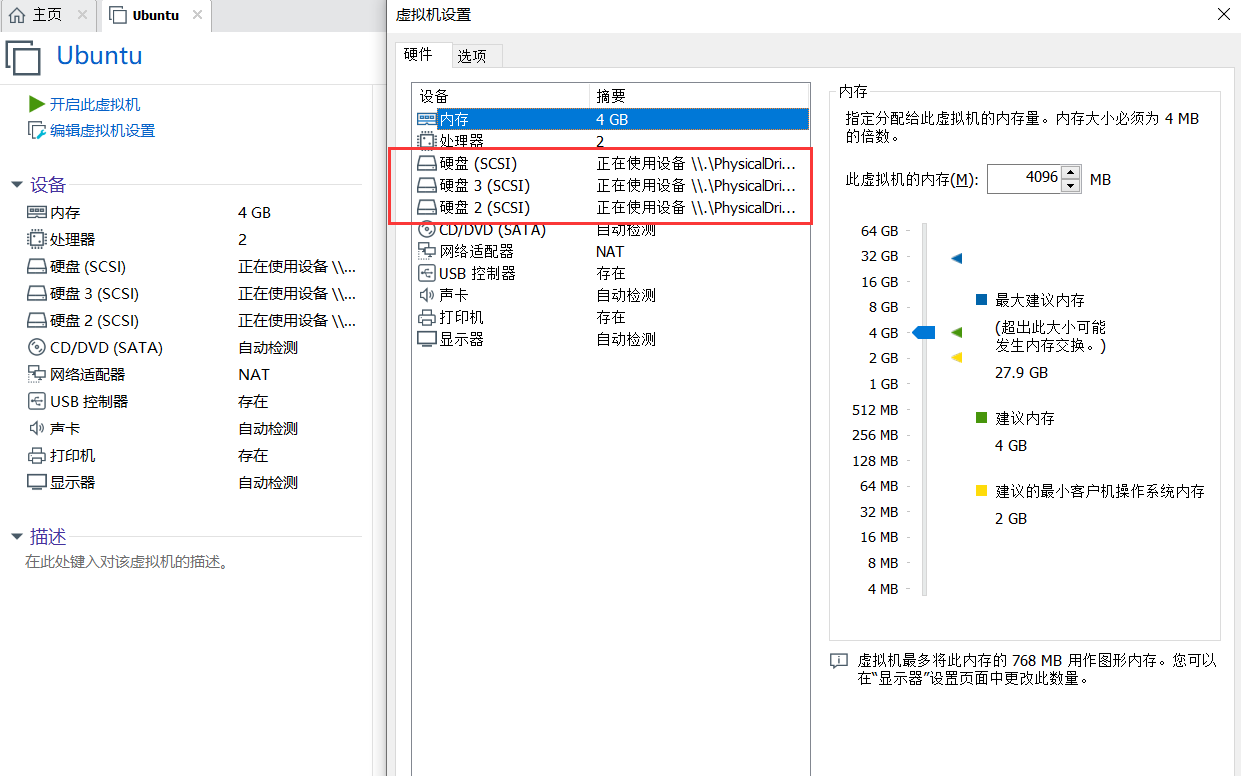Screen dimensions: 1241x776
Task: Click the edit virtual machine settings icon
Action: tap(36, 131)
